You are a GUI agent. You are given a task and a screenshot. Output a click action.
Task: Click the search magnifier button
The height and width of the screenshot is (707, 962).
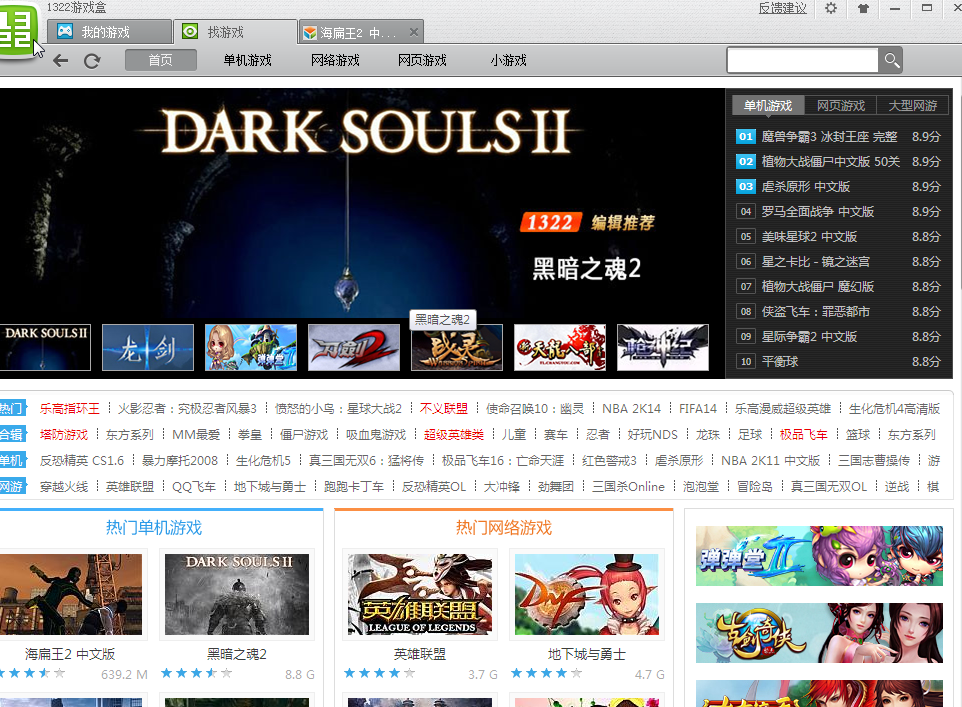(x=891, y=60)
